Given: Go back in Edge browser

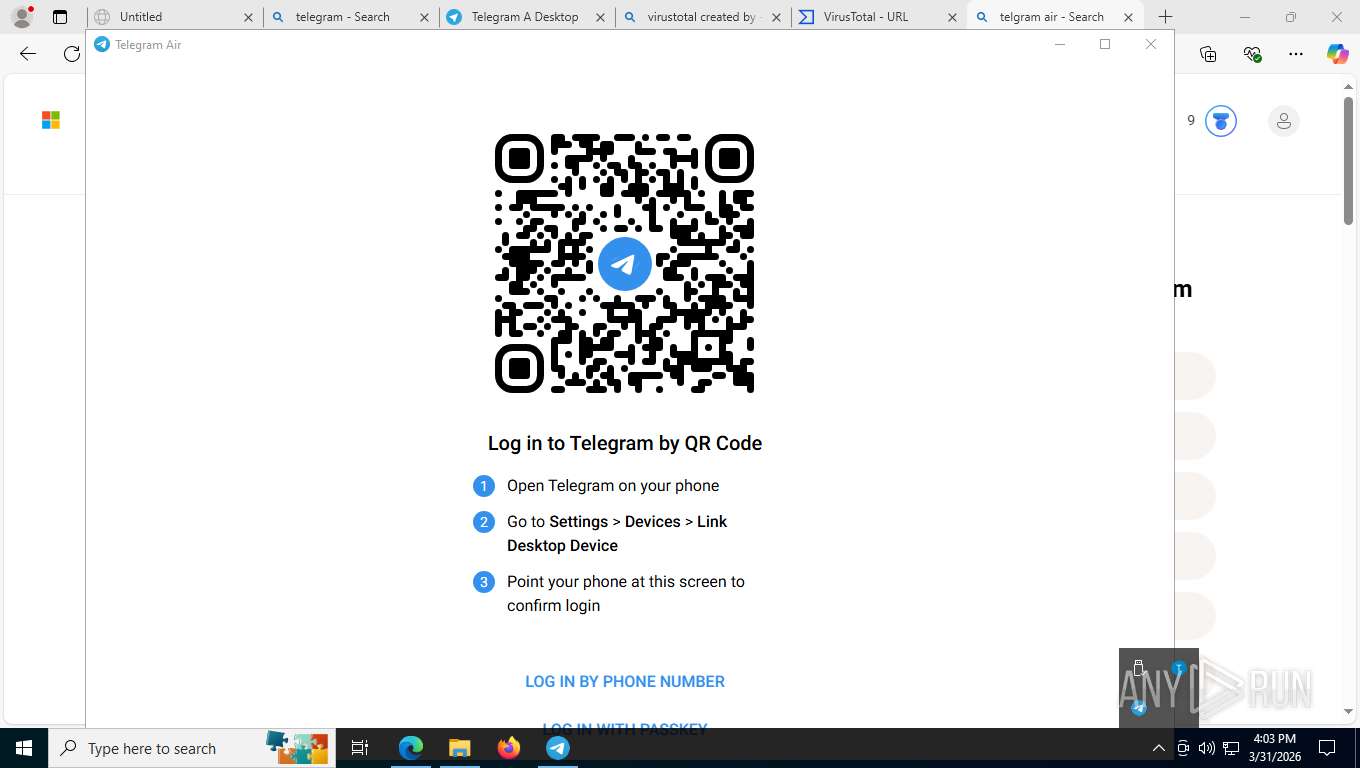Looking at the screenshot, I should pos(28,54).
